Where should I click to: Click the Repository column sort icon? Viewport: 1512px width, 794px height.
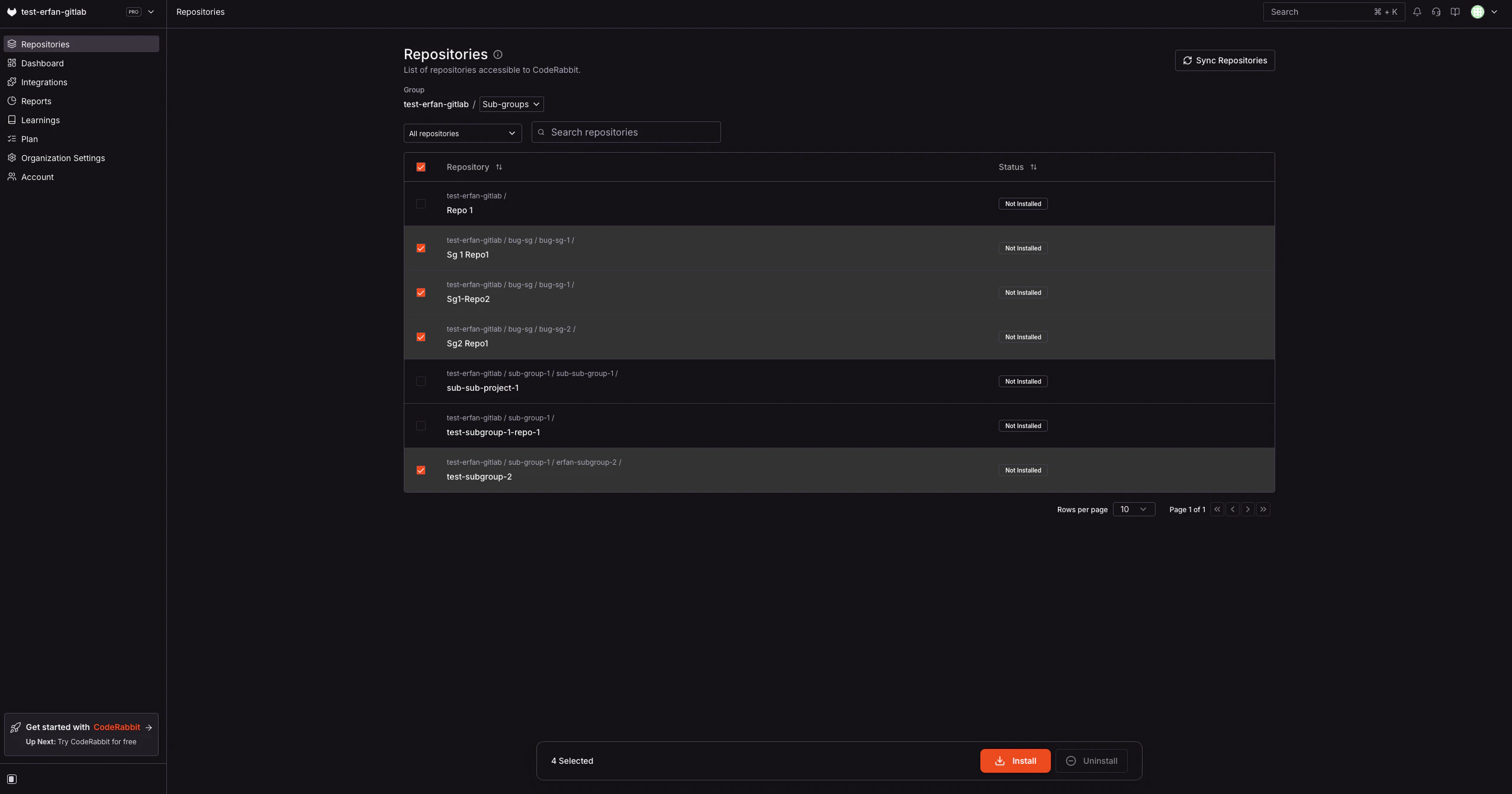point(499,167)
